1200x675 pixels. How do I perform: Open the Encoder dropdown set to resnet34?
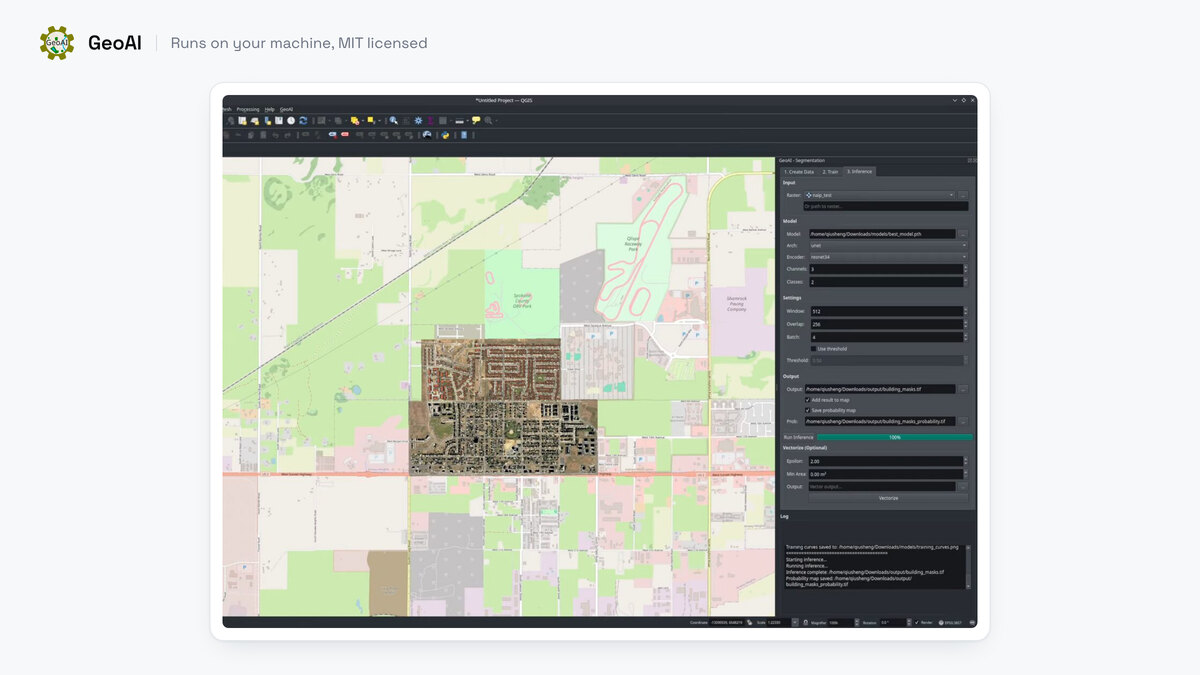(x=888, y=257)
